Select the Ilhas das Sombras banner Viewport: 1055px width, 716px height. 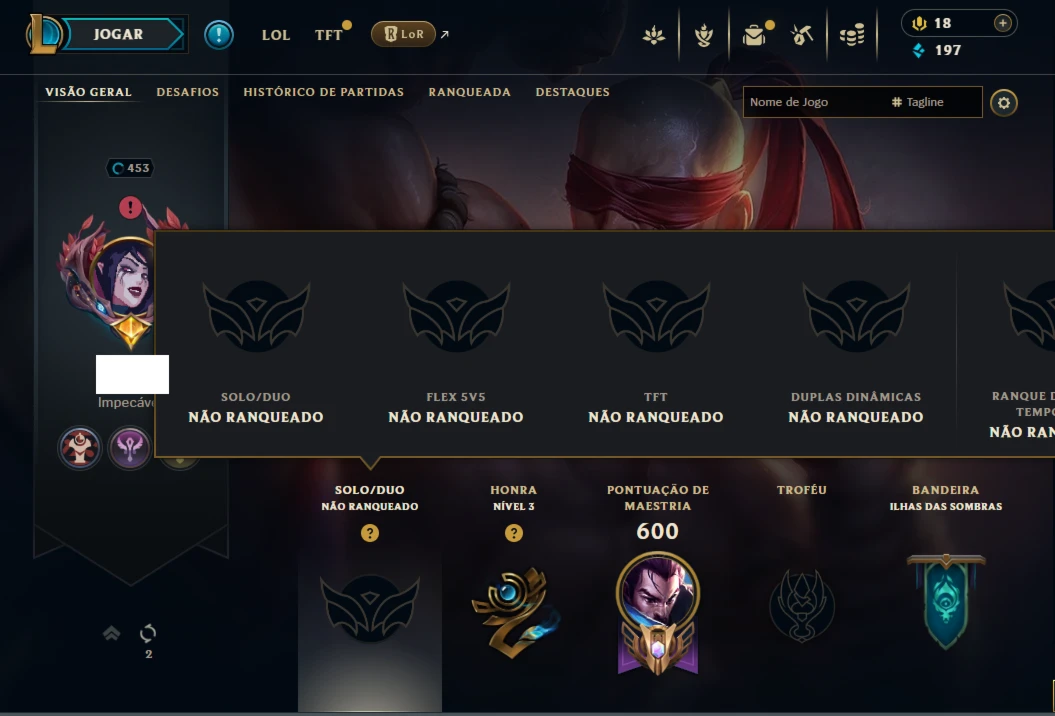click(x=946, y=602)
